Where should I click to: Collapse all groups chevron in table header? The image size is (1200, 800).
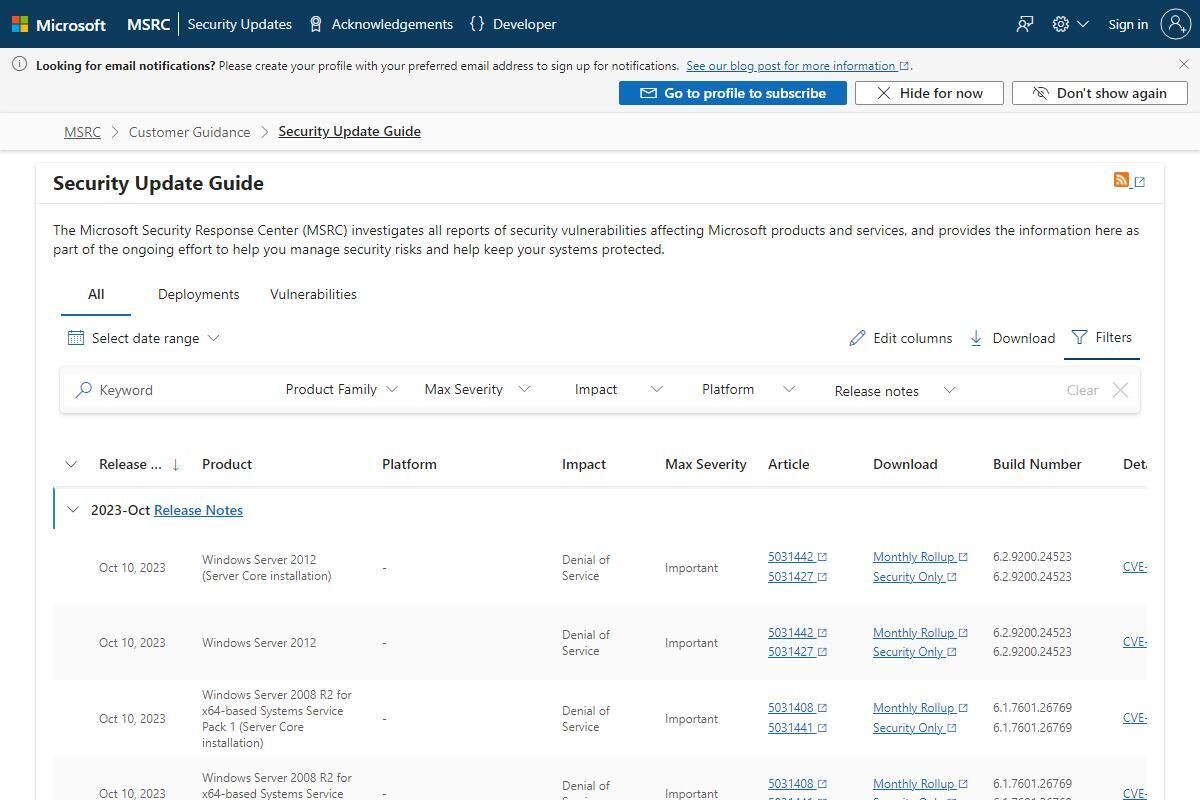point(71,464)
